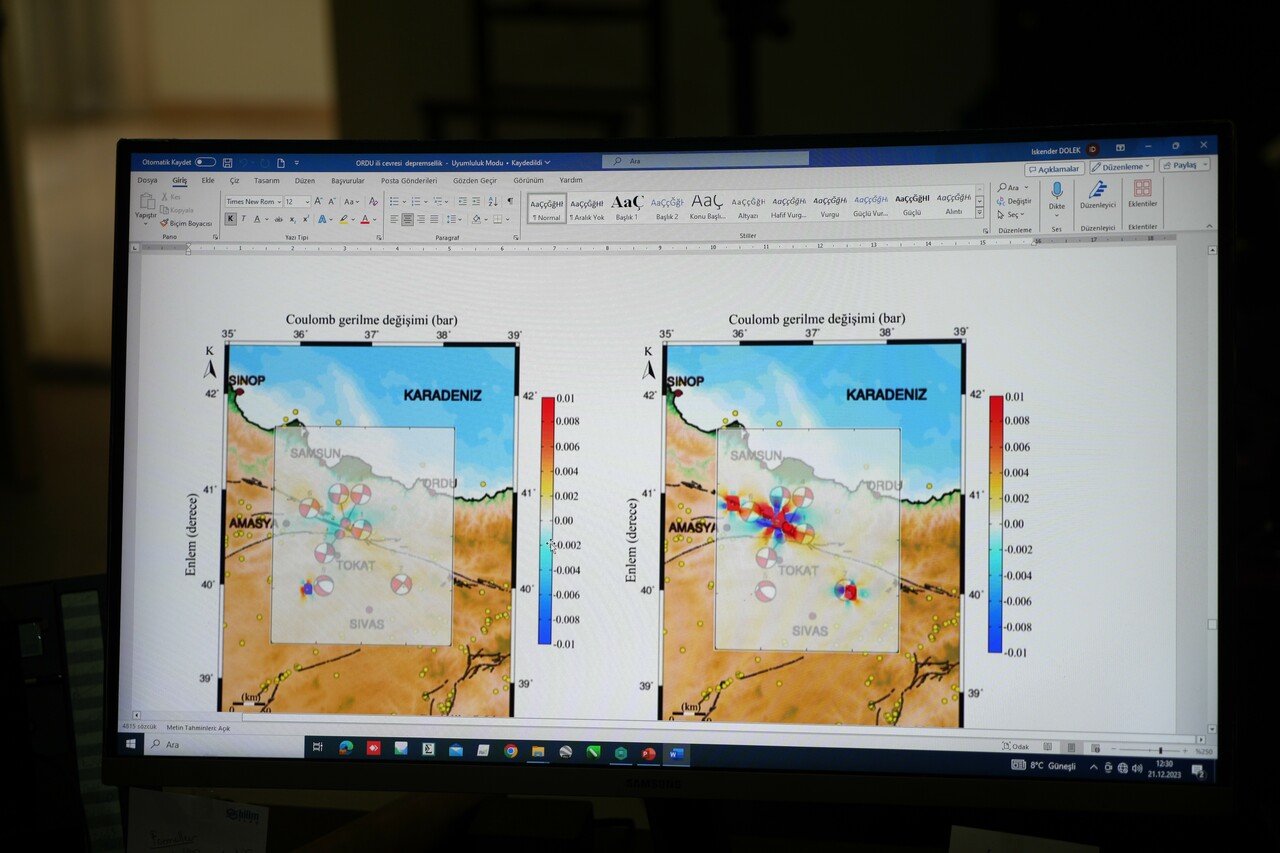
Task: Toggle italic (T) formatting
Action: click(243, 219)
